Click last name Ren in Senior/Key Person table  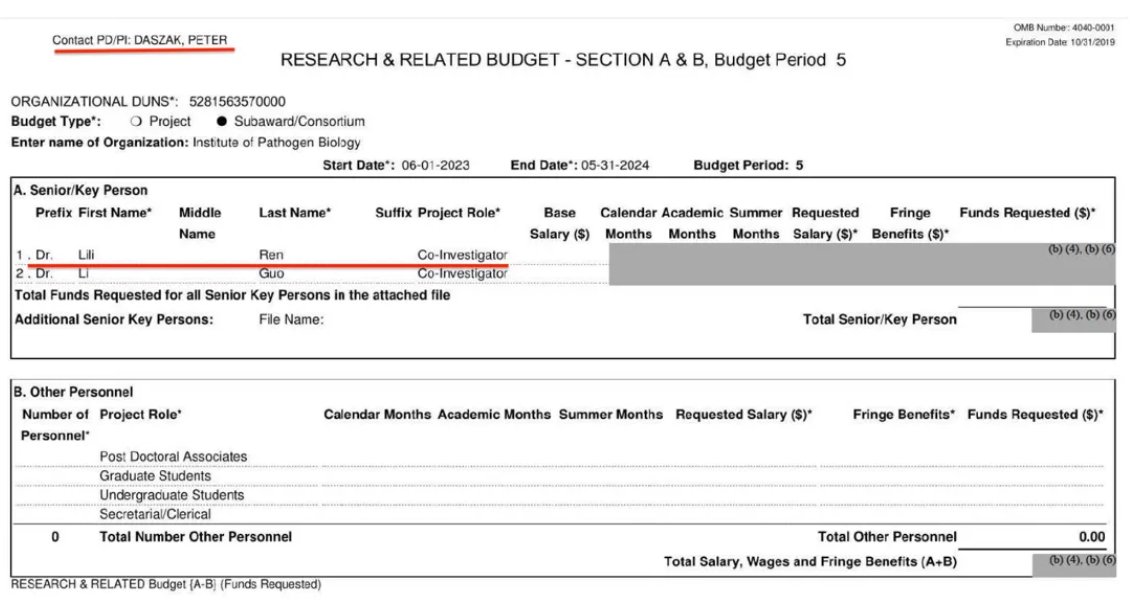click(271, 255)
